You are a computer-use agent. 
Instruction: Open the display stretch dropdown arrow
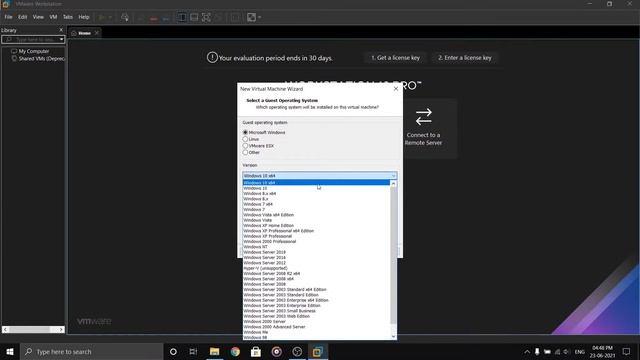pos(260,17)
